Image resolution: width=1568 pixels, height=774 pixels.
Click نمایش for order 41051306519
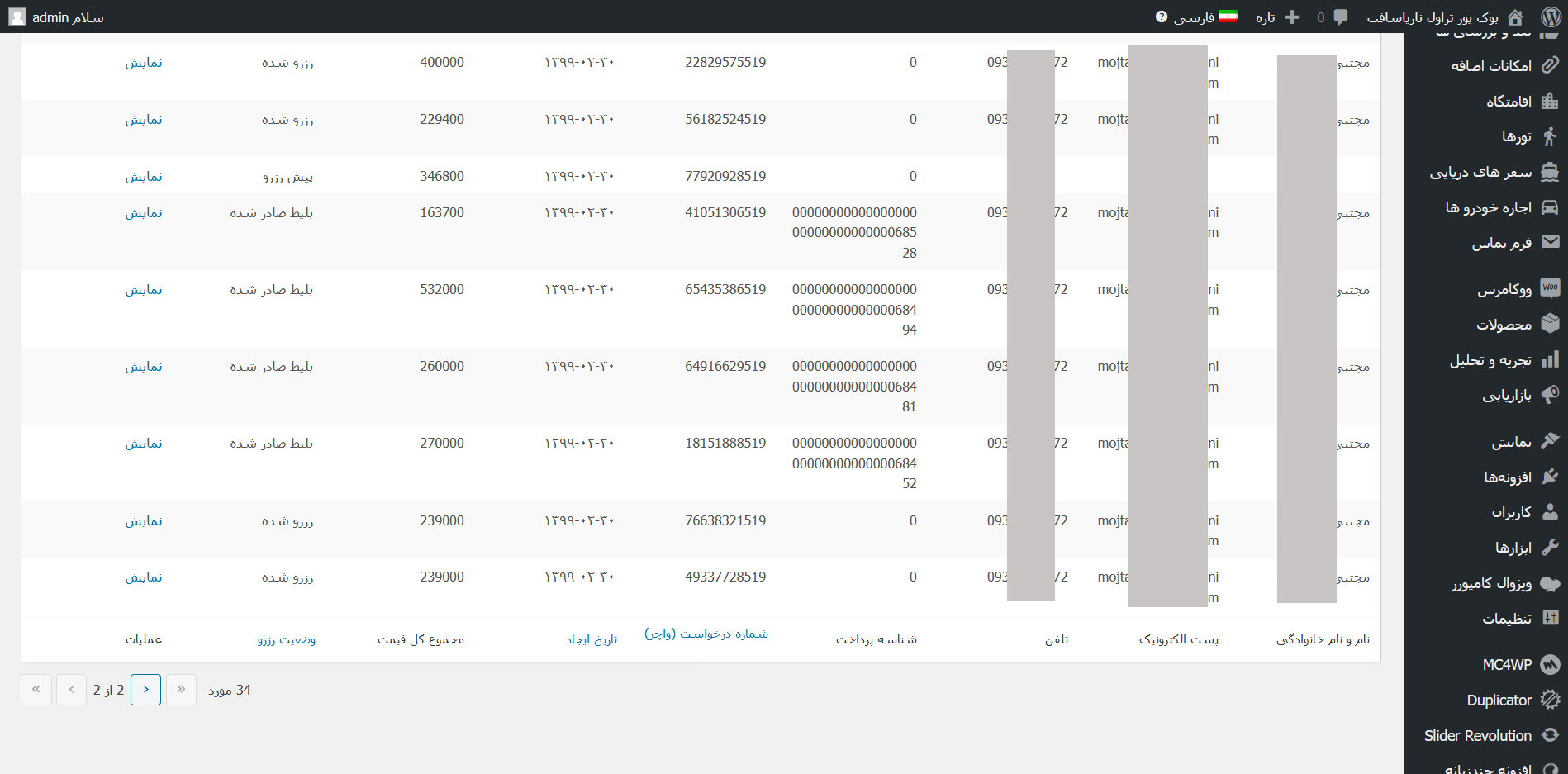[x=144, y=213]
